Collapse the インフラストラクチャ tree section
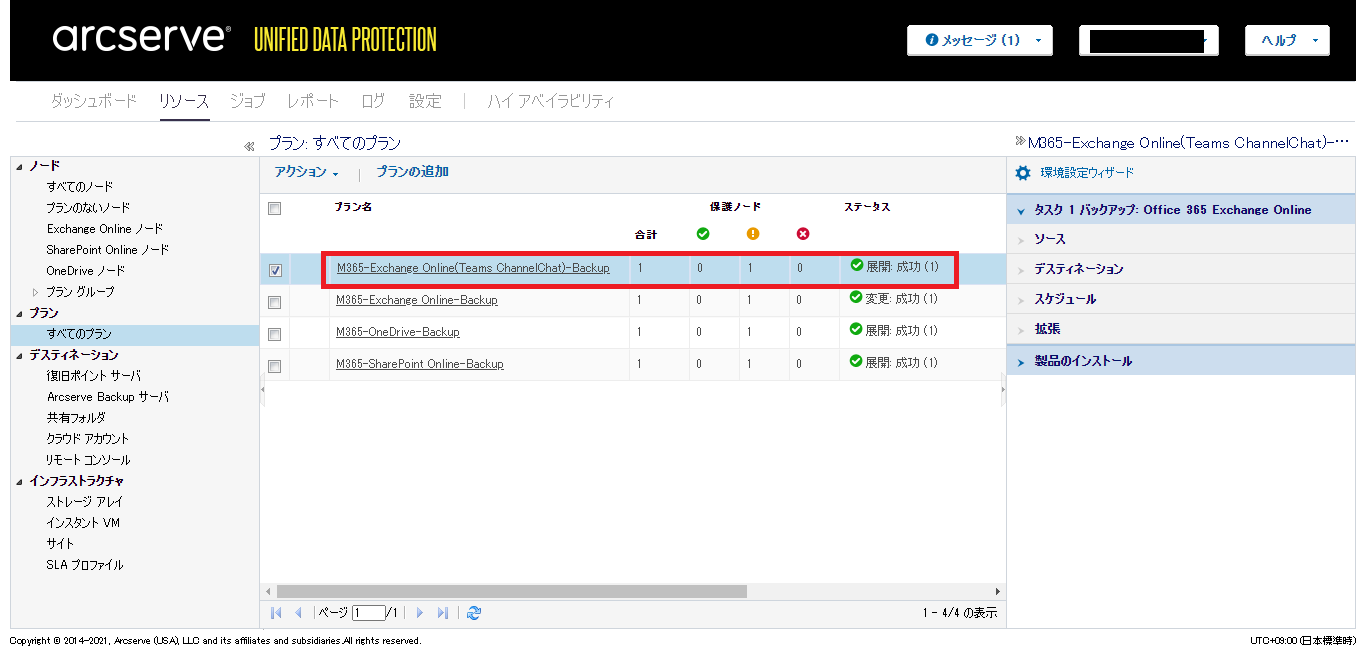1366x650 pixels. pyautogui.click(x=20, y=481)
